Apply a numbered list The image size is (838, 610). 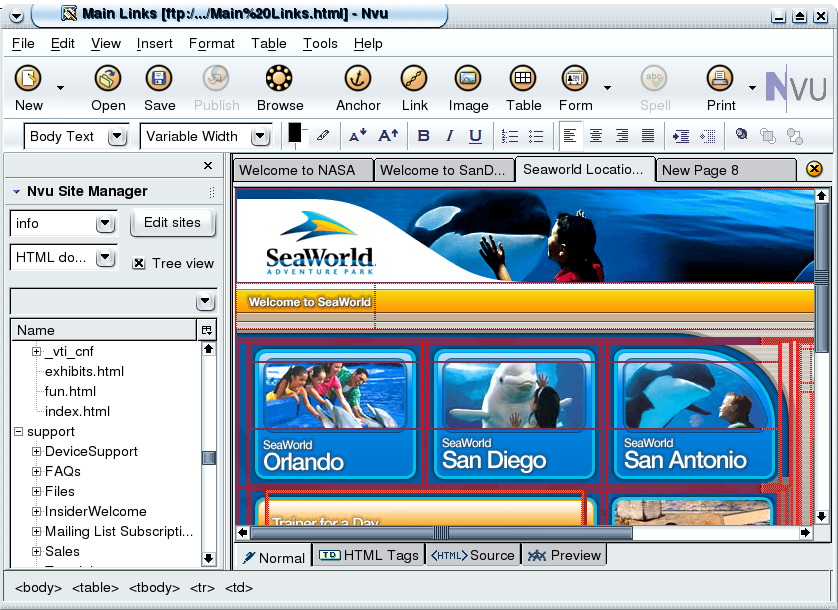coord(510,136)
